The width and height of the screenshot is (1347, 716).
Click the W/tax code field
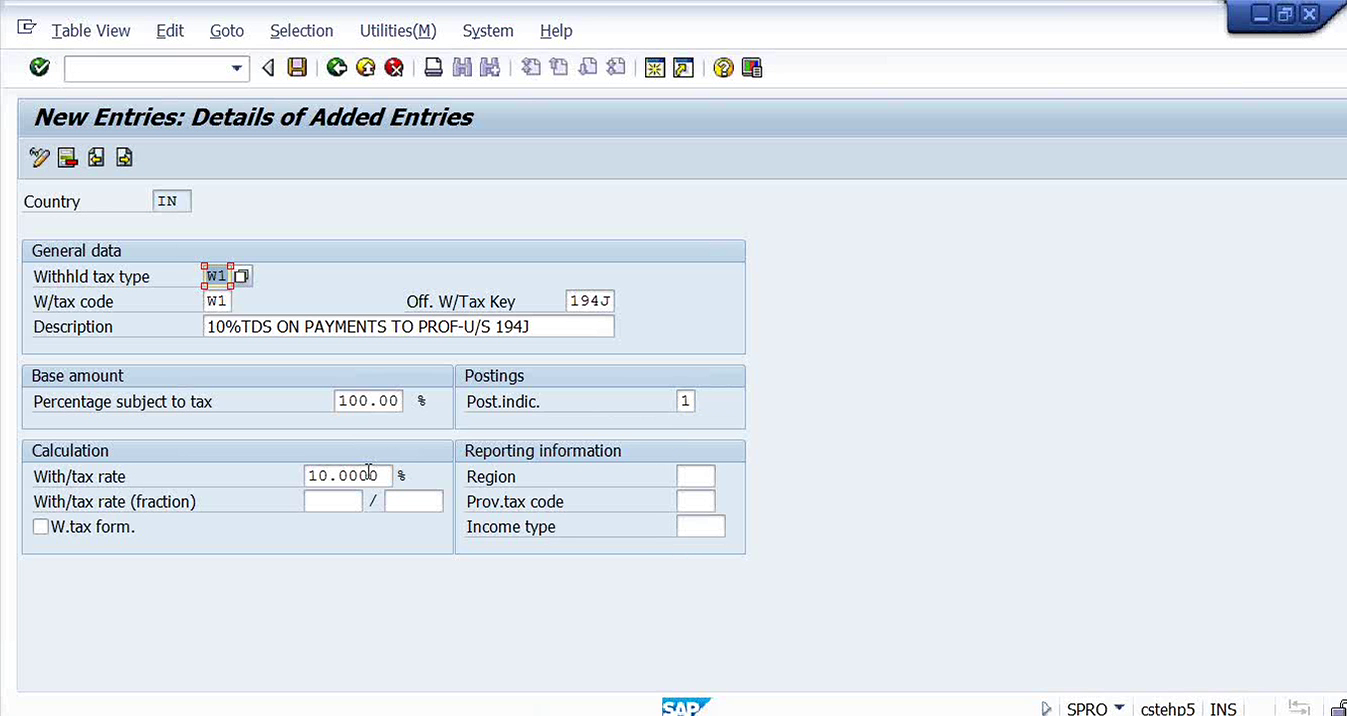click(217, 301)
